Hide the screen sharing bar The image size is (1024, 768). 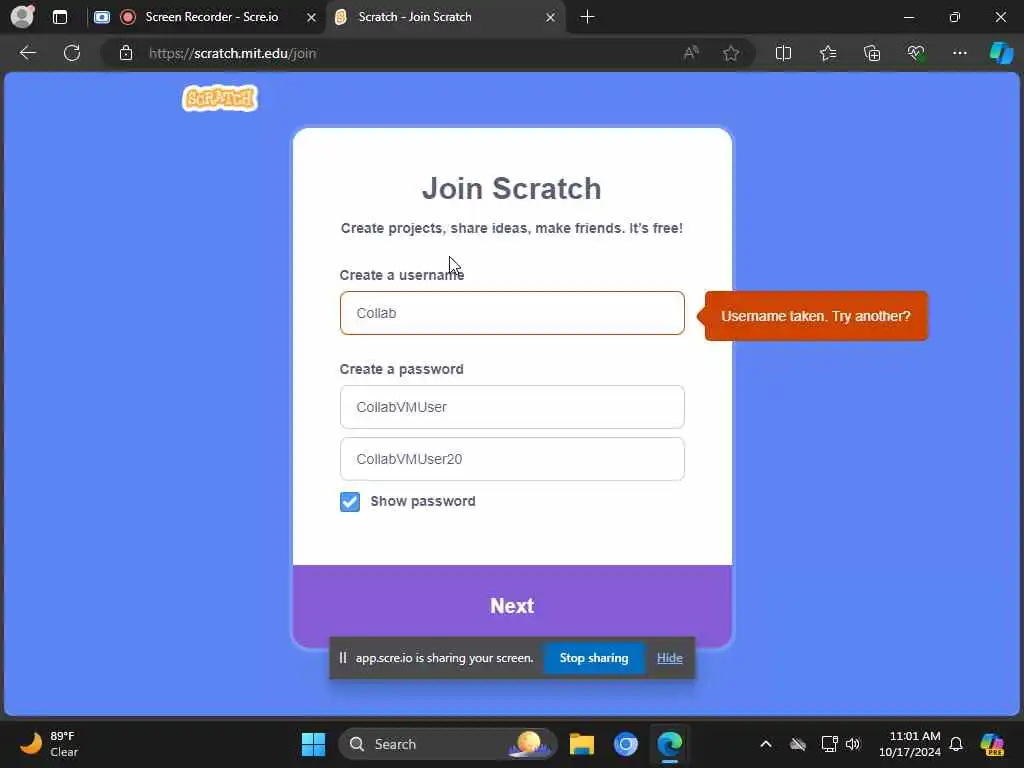pos(669,658)
